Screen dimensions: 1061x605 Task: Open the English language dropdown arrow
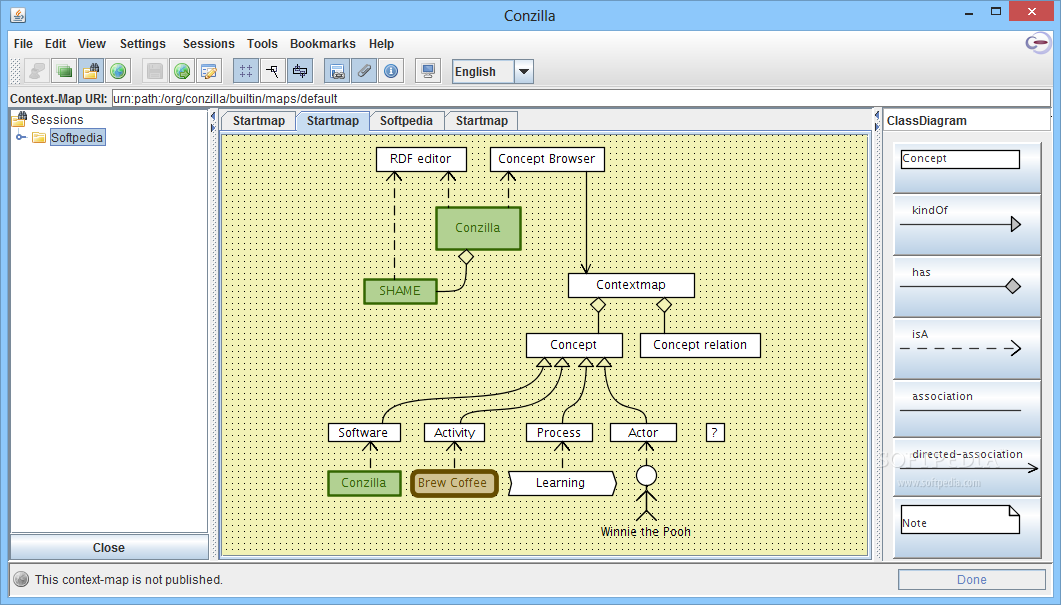tap(524, 72)
